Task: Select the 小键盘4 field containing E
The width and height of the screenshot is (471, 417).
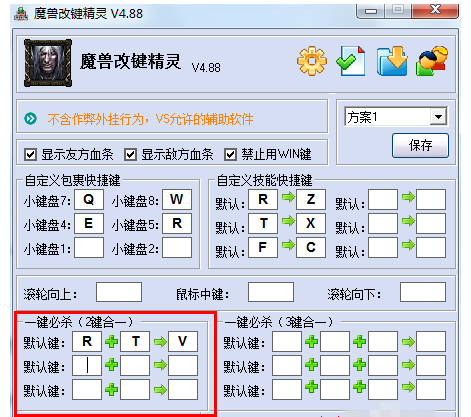Action: pyautogui.click(x=89, y=223)
